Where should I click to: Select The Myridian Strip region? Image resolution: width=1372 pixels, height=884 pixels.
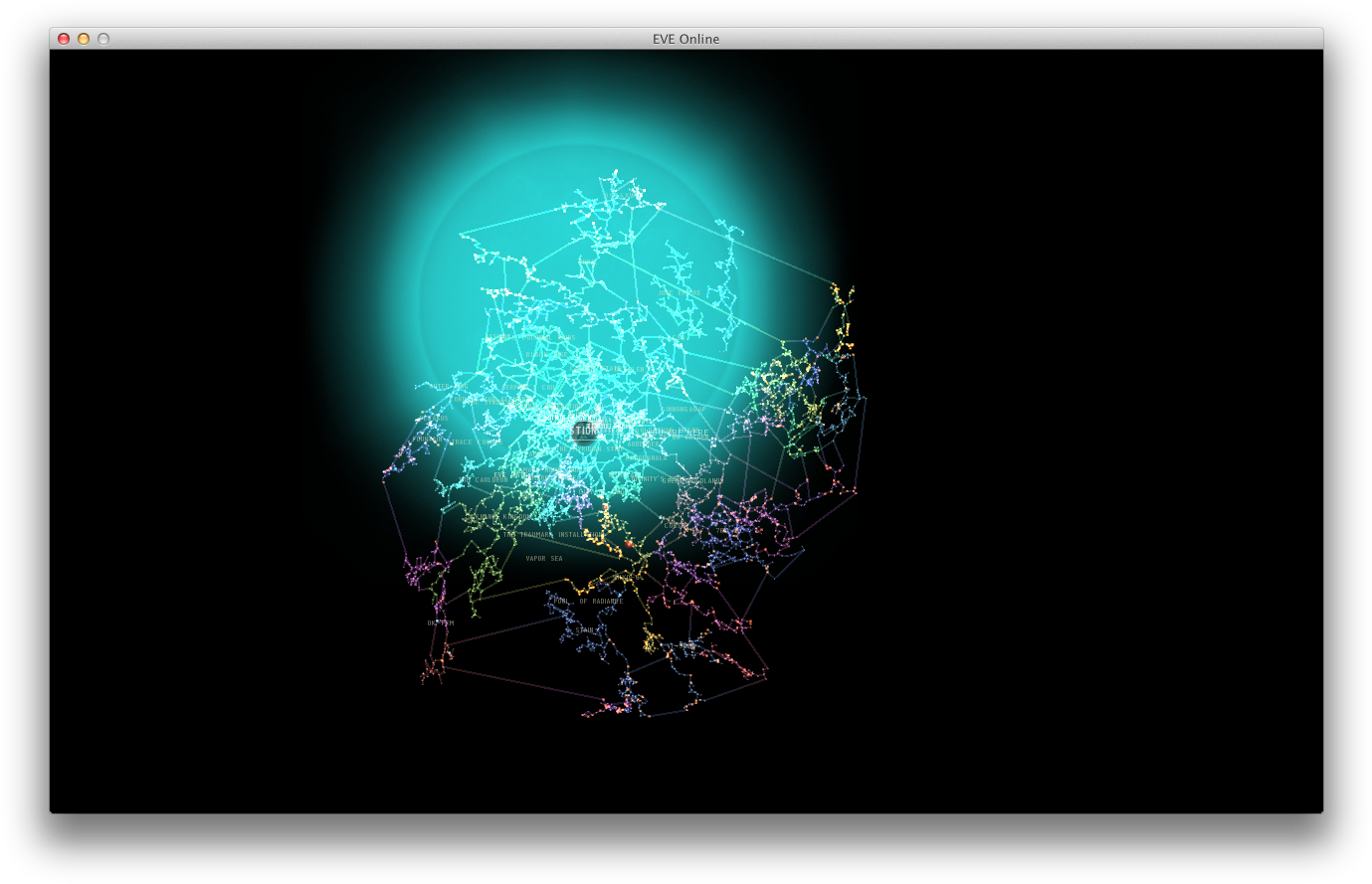coord(589,447)
